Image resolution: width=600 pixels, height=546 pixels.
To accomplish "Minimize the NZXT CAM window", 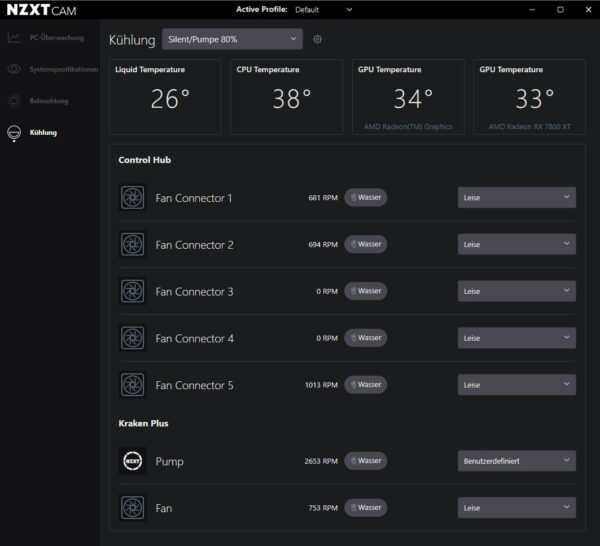I will coord(532,10).
